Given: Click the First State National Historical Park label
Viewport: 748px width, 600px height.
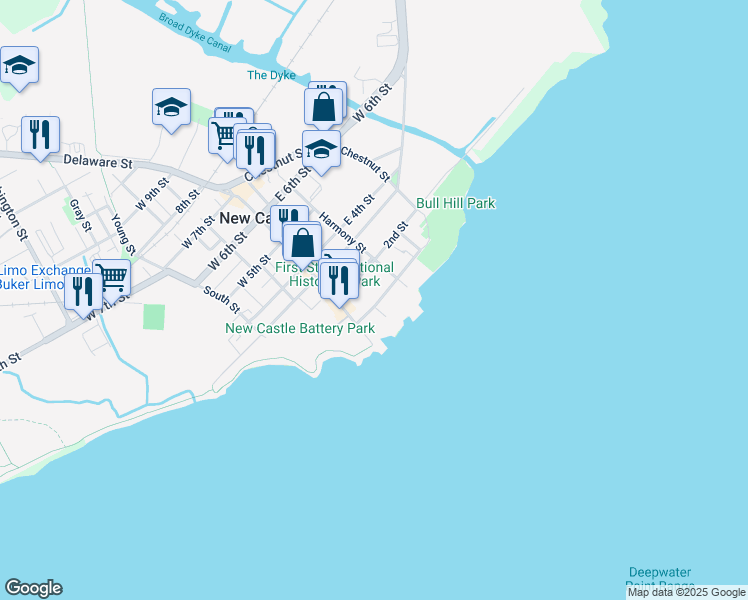Looking at the screenshot, I should click(x=334, y=274).
